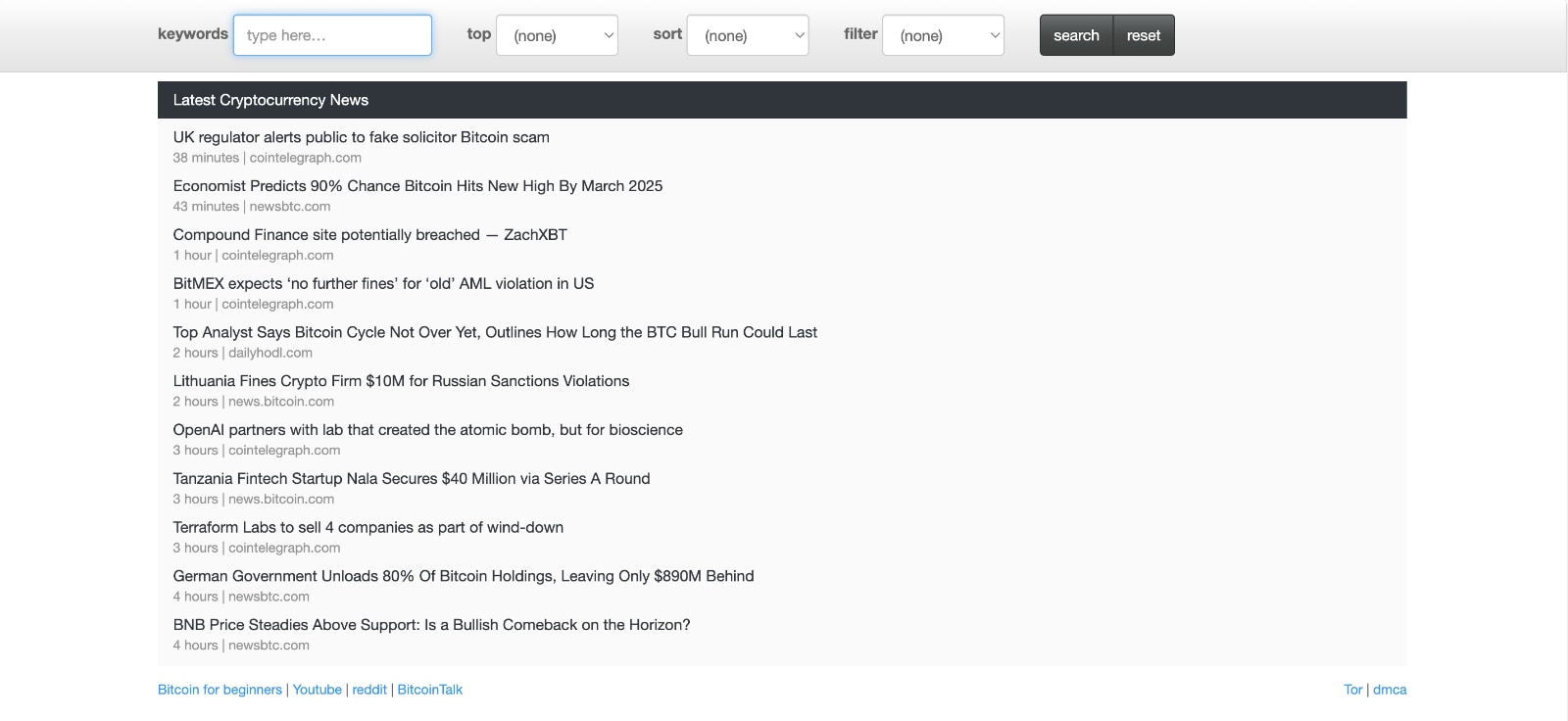Open the sort dropdown menu
Image resolution: width=1568 pixels, height=721 pixels.
tap(748, 35)
